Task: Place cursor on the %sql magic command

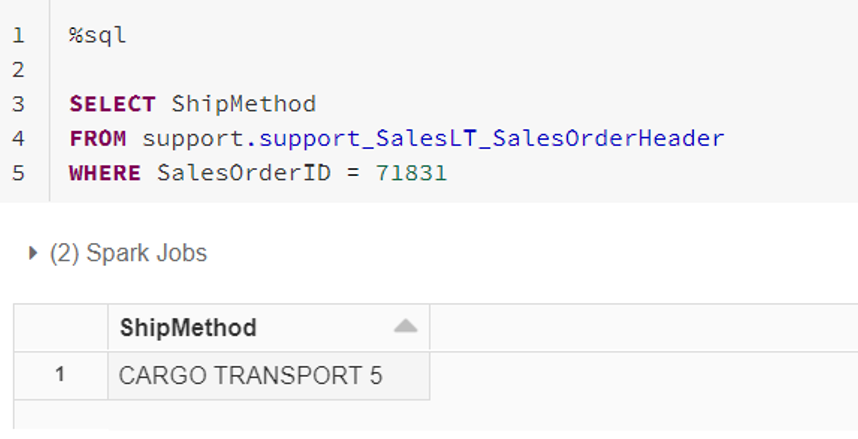Action: point(98,36)
